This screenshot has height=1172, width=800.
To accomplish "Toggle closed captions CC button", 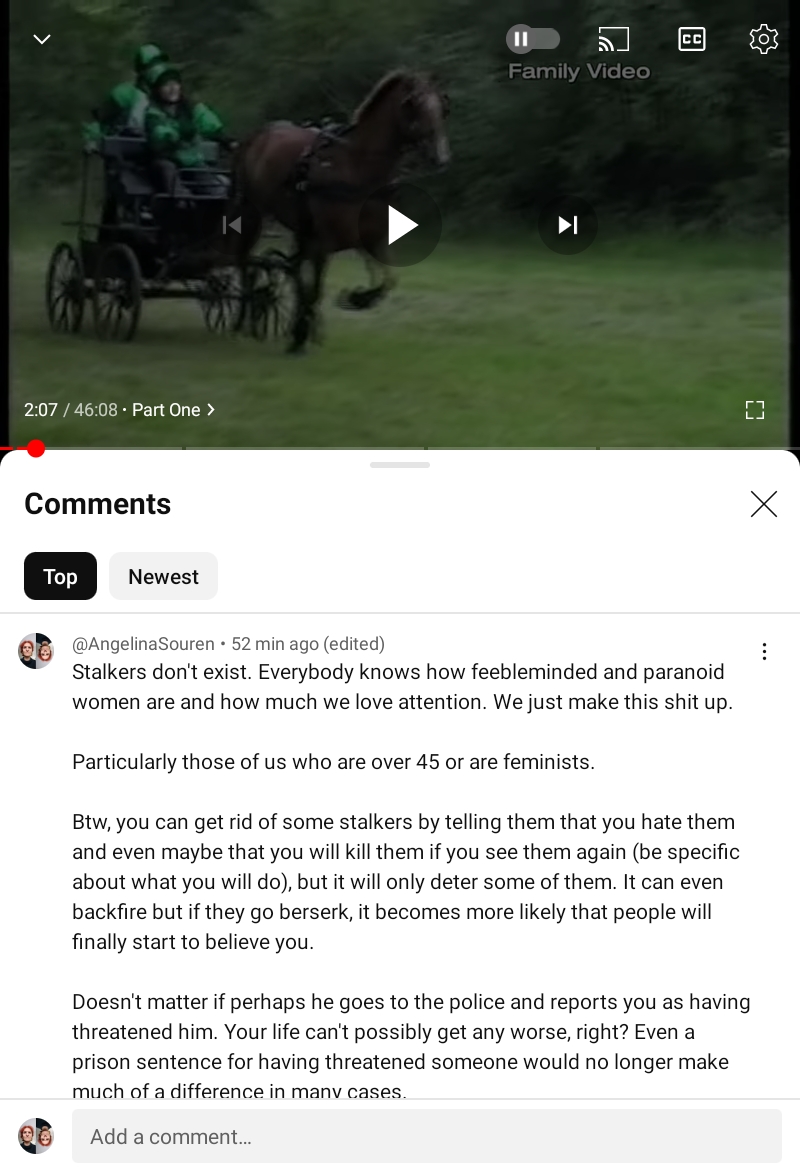I will tap(692, 39).
